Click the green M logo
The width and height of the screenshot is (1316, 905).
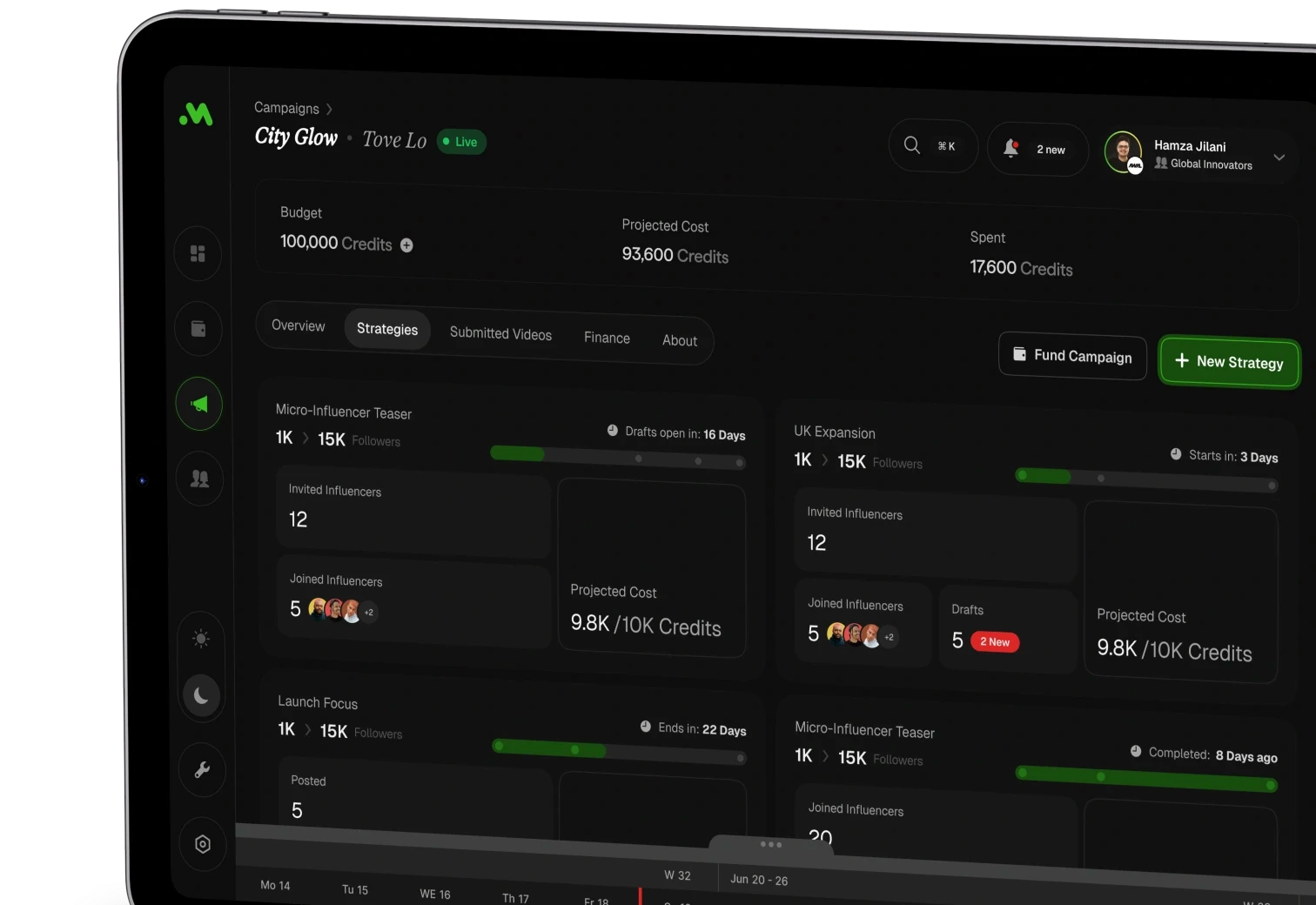pyautogui.click(x=196, y=114)
